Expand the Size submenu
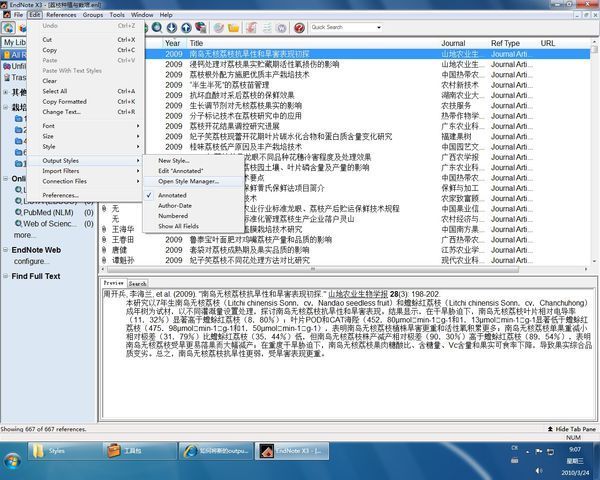Viewport: 600px width, 480px height. point(86,136)
